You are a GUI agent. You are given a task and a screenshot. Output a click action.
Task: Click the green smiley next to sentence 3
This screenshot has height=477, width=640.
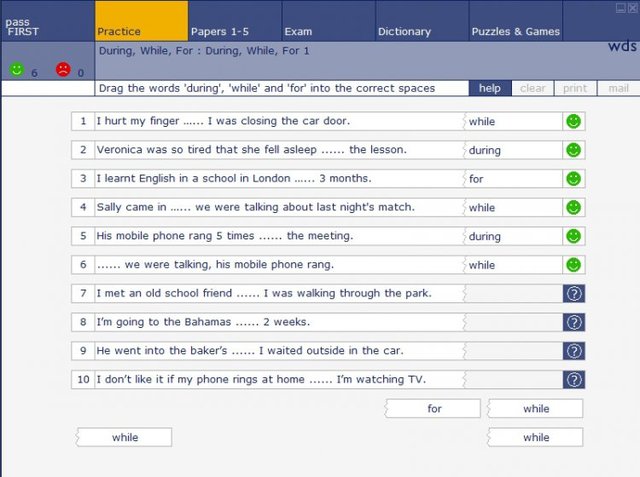pyautogui.click(x=573, y=179)
